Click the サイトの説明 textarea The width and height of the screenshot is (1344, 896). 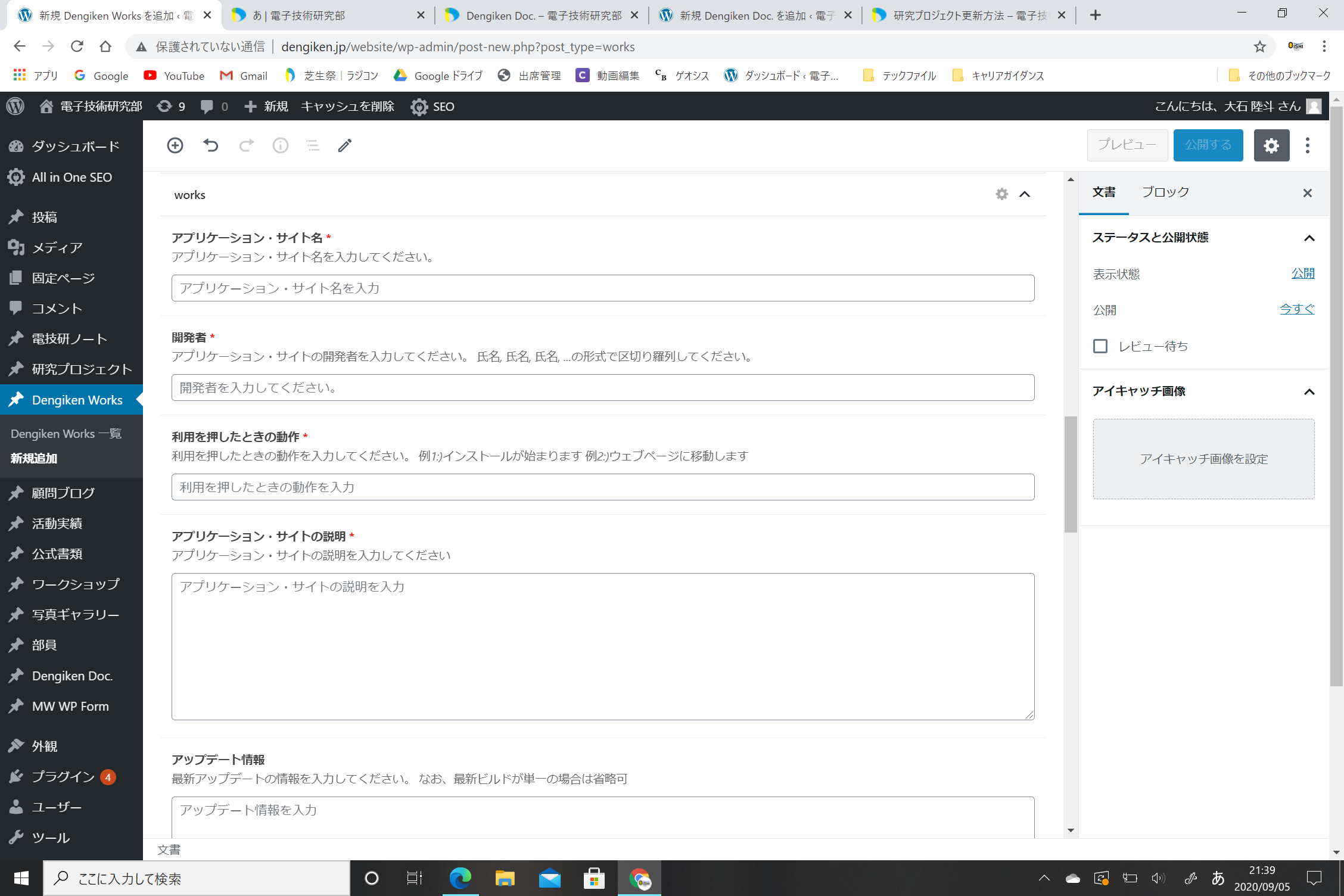click(x=603, y=647)
